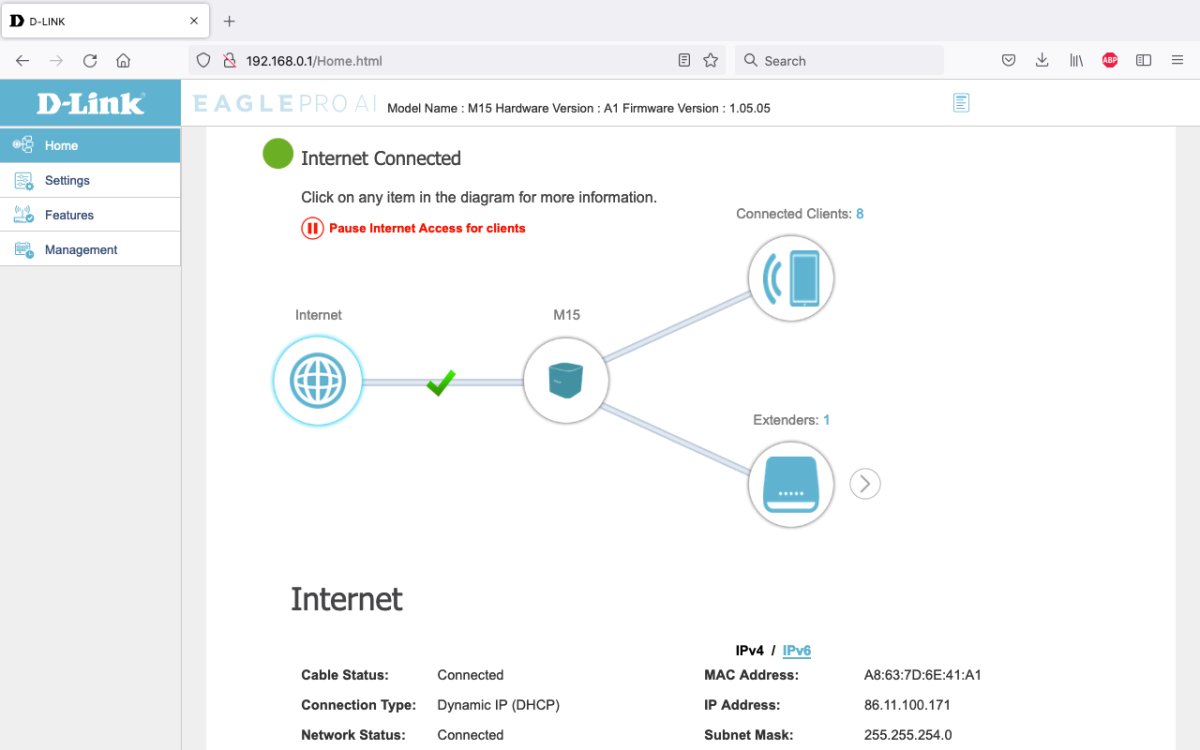The width and height of the screenshot is (1200, 750).
Task: Click the Connected Clients count 8
Action: 860,214
